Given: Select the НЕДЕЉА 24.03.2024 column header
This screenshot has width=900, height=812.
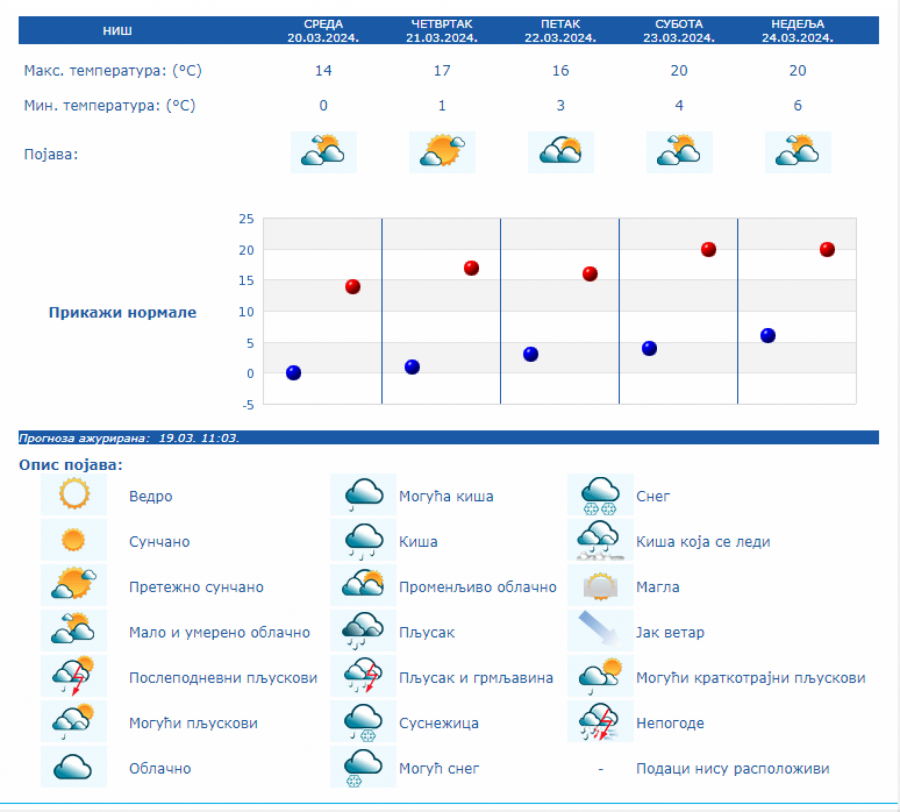Looking at the screenshot, I should click(797, 31).
